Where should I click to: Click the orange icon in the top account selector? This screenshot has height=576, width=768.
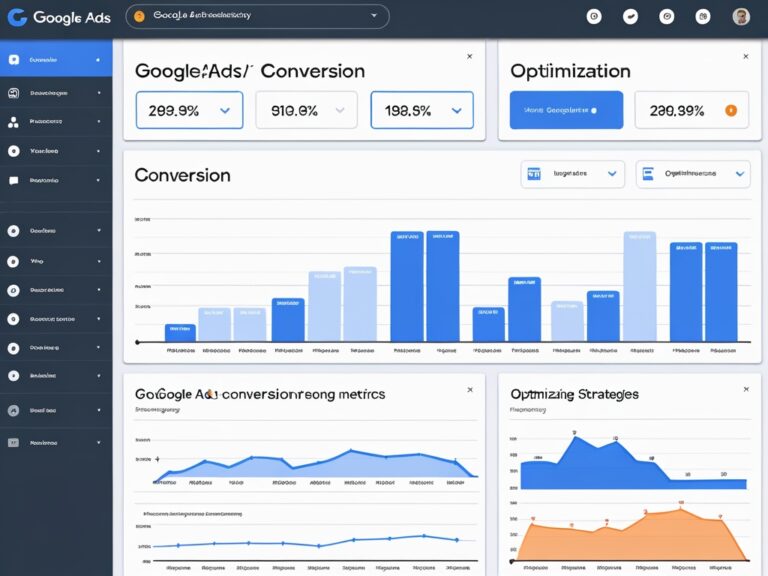[x=139, y=16]
